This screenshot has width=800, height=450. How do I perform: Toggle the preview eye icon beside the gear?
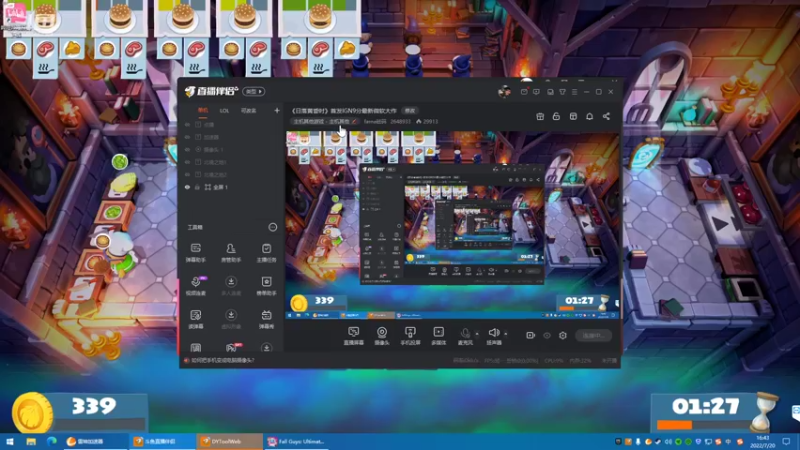click(x=547, y=335)
